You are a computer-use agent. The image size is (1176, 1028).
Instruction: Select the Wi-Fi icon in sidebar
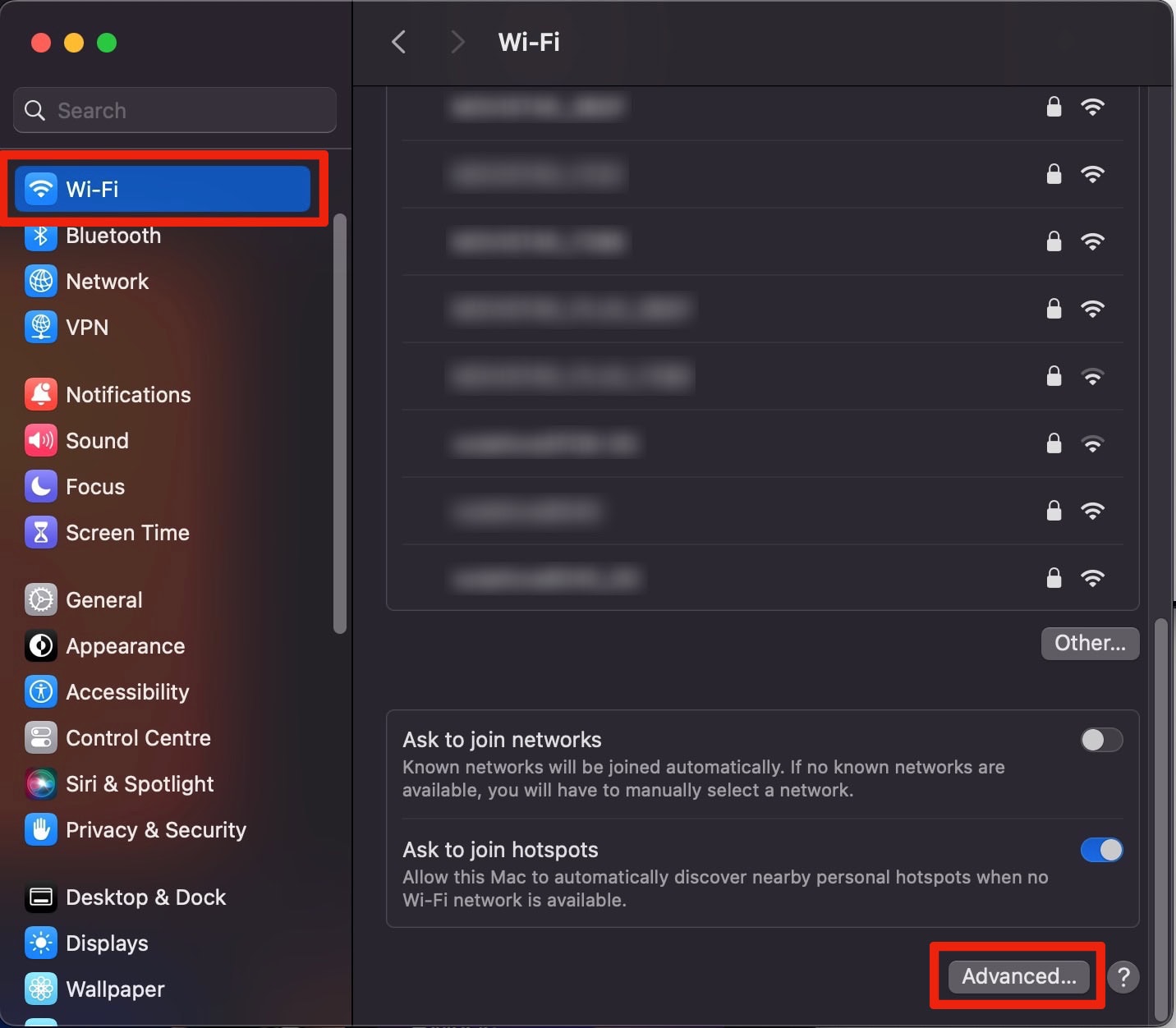[41, 189]
